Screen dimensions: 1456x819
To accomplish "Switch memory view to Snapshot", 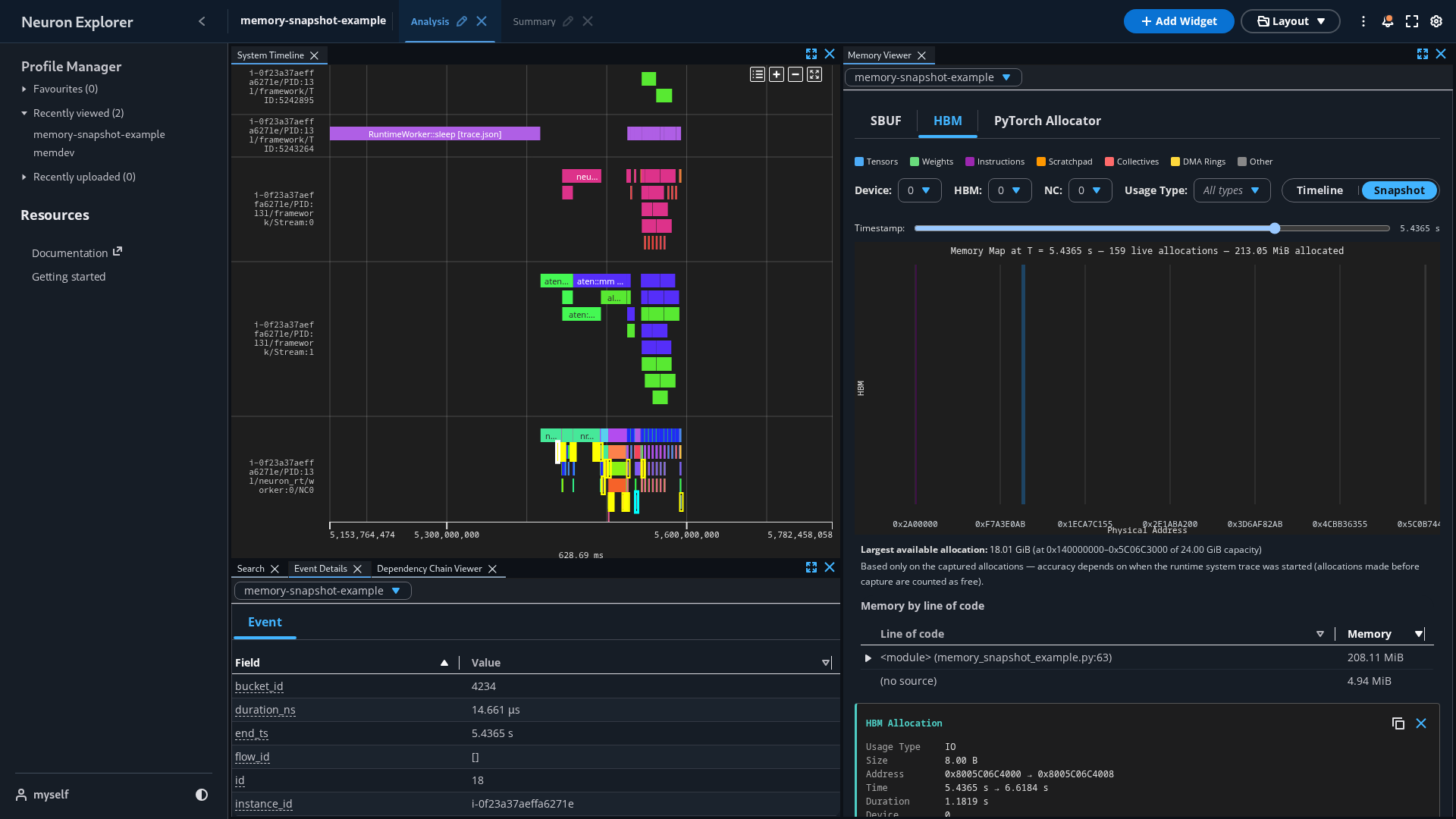I will [x=1399, y=190].
